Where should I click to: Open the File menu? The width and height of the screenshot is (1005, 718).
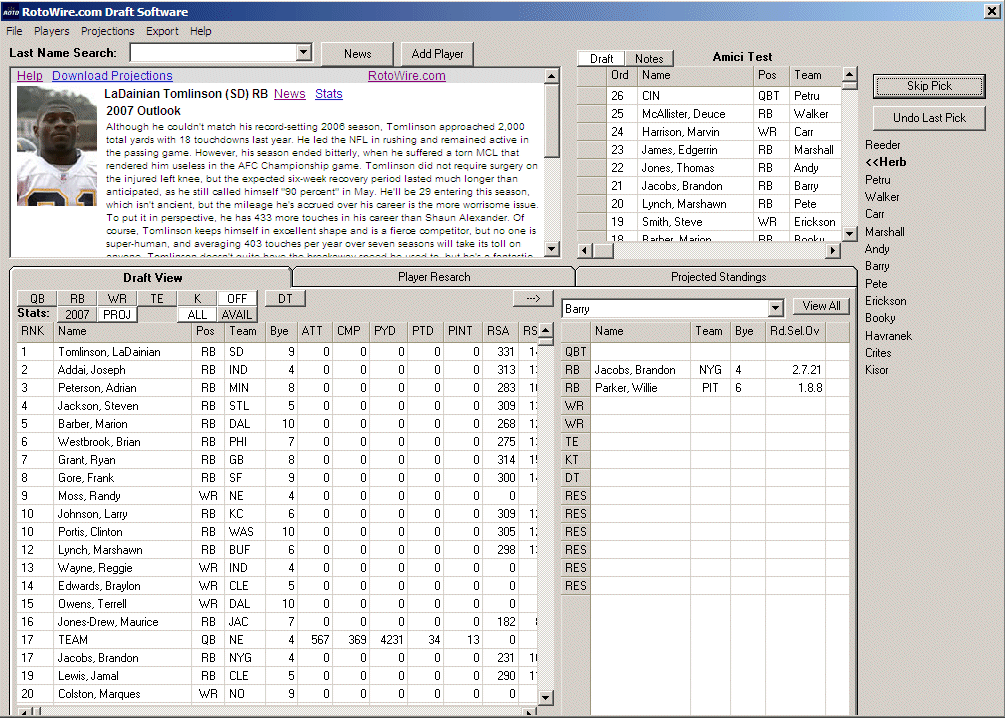[x=14, y=31]
